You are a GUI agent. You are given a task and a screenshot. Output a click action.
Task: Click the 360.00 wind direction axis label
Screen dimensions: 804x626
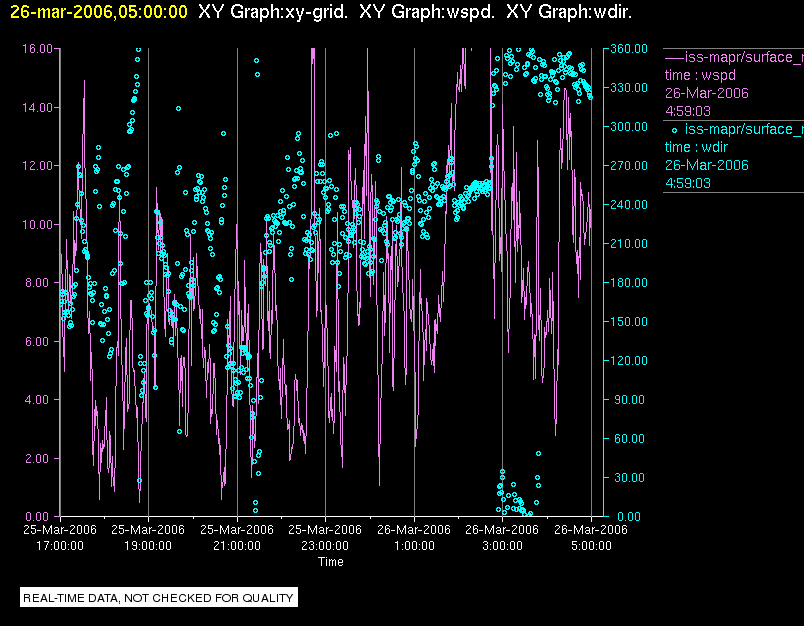tap(629, 49)
